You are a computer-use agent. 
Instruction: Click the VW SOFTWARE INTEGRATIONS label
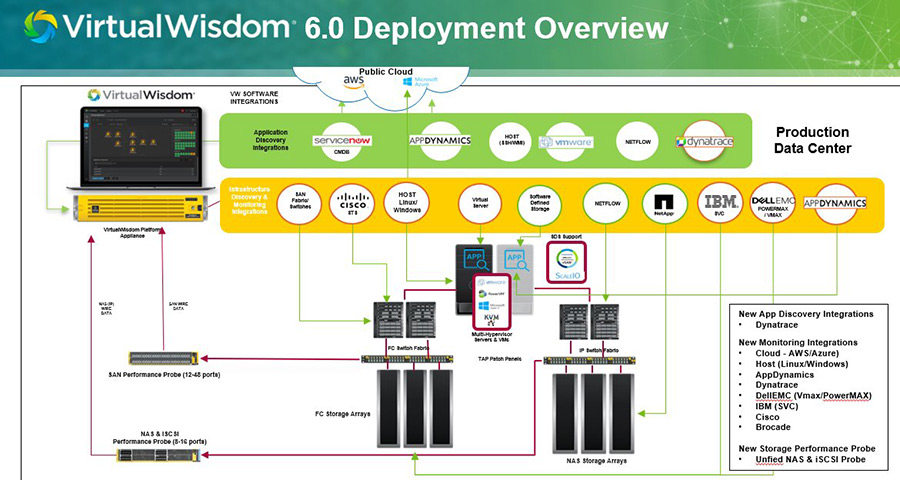254,98
